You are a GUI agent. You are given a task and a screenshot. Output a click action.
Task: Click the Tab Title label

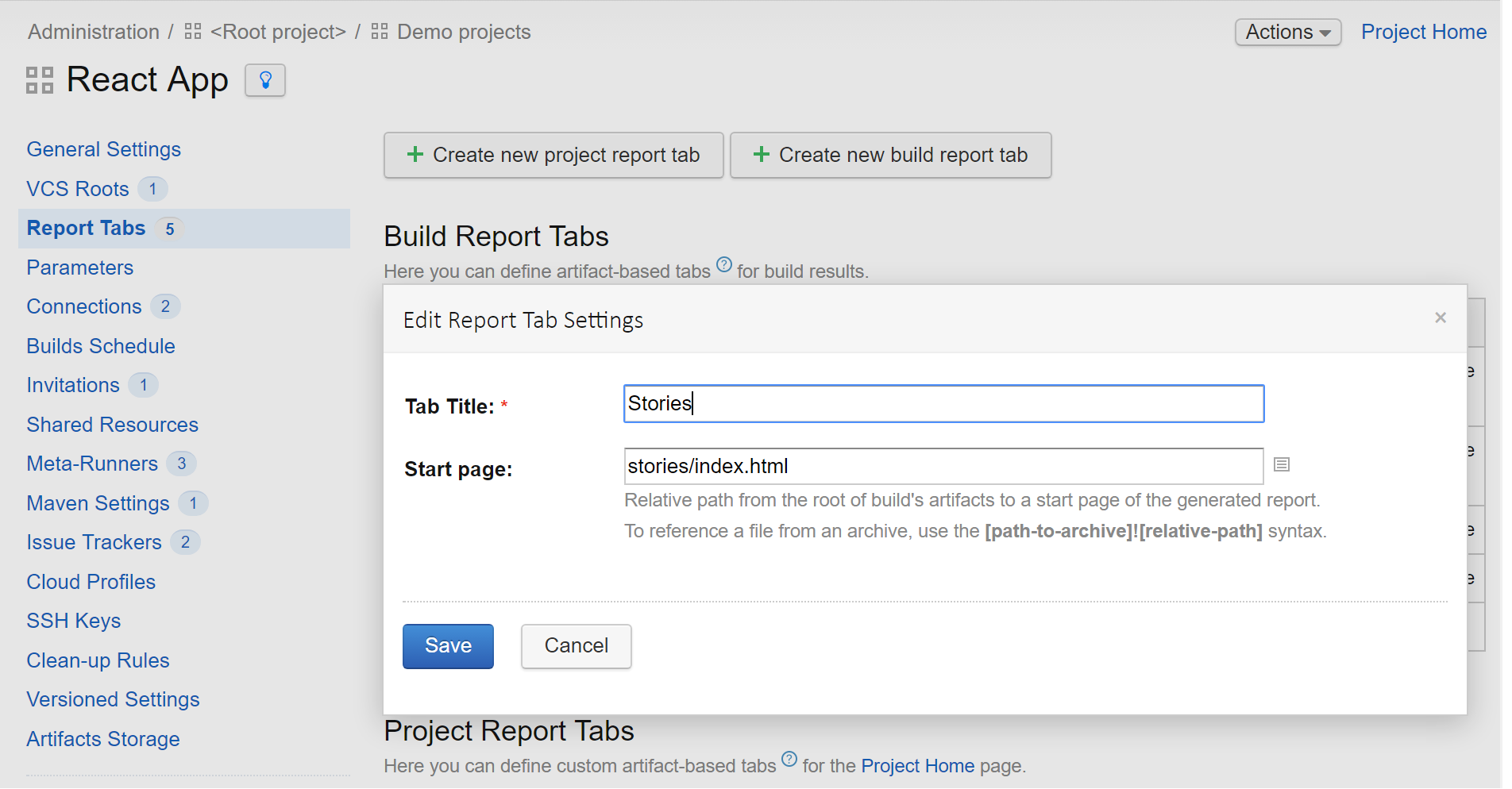tap(449, 406)
